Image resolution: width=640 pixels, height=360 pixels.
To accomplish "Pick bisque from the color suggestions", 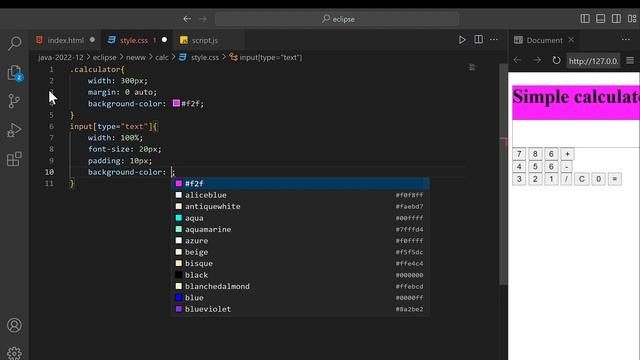I will coord(300,264).
